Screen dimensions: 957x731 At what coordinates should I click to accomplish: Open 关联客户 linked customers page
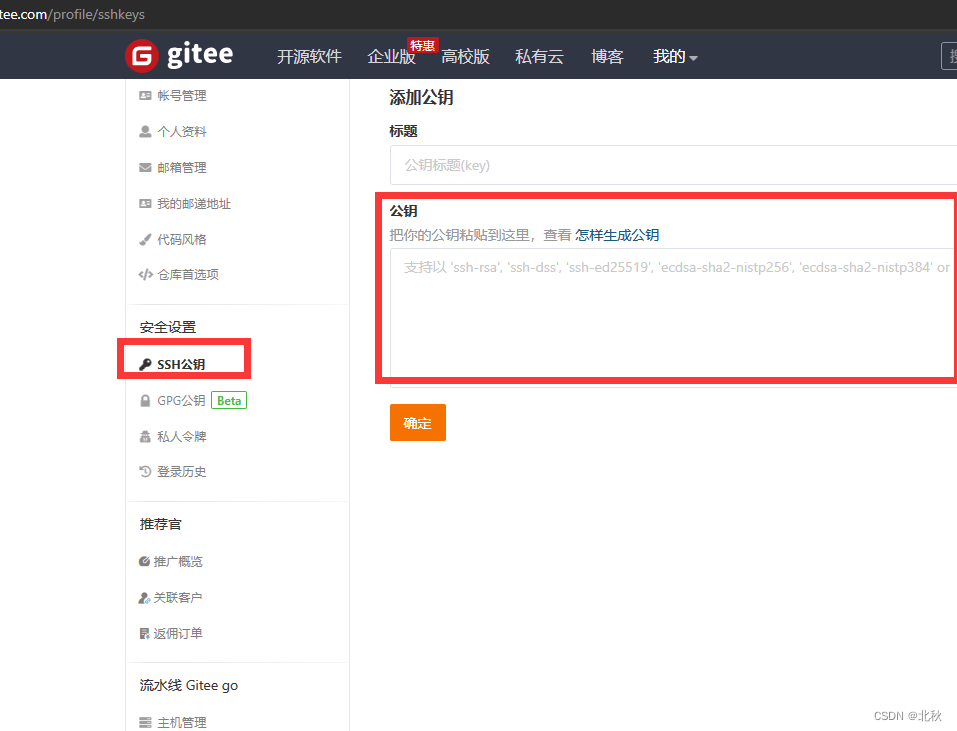tap(178, 597)
